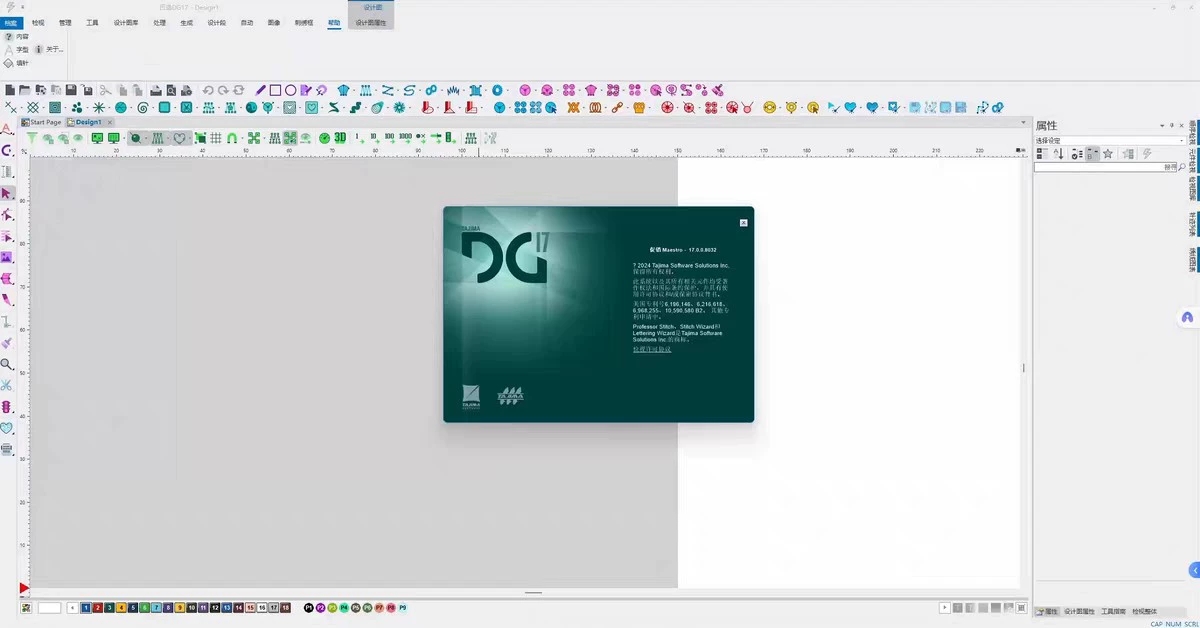Open the 设计图属性 ribbon tab
Screen dimensions: 1200x628
pyautogui.click(x=371, y=21)
